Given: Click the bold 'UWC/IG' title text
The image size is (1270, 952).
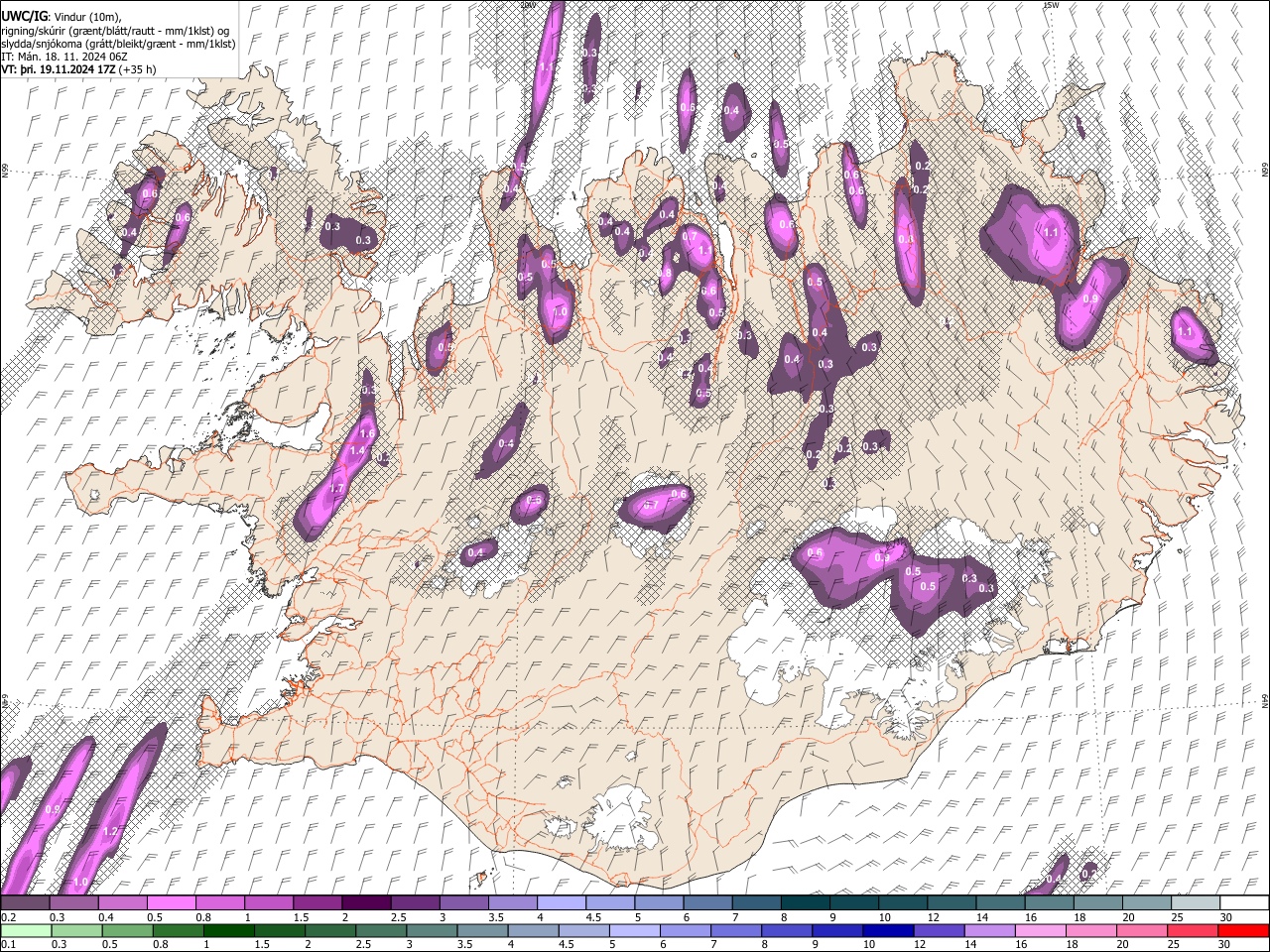Looking at the screenshot, I should tap(24, 16).
